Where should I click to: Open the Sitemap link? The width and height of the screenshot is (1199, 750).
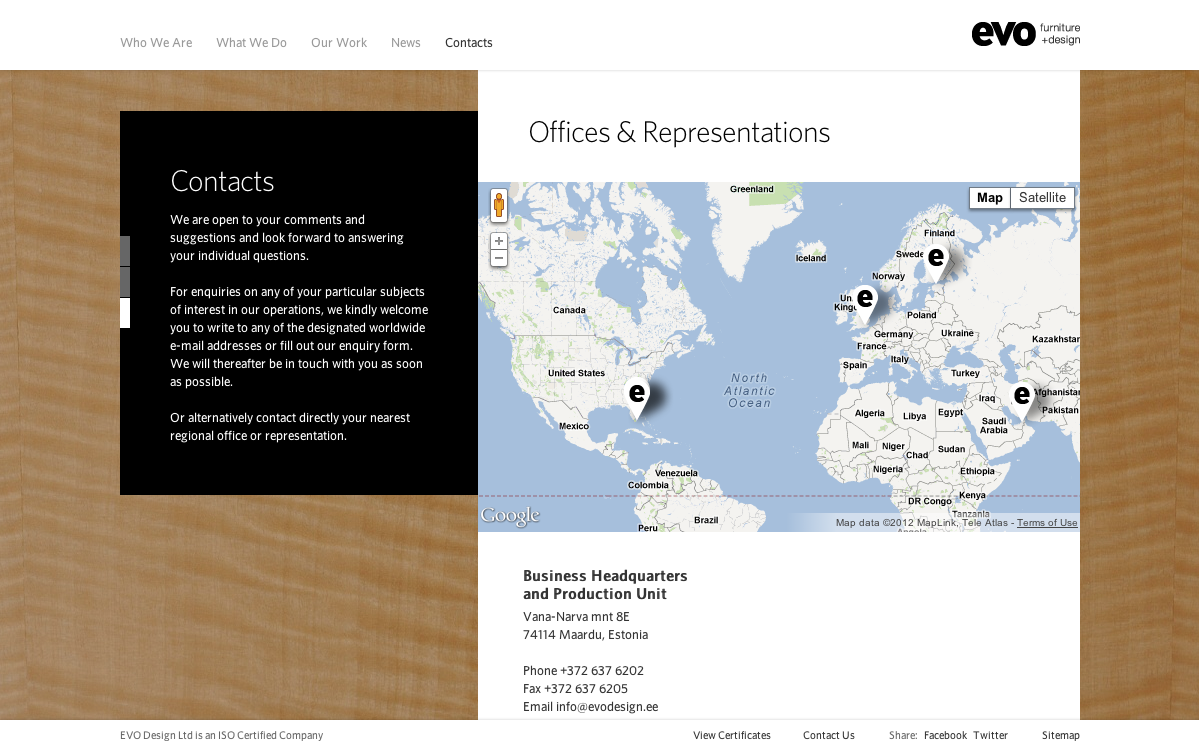click(1060, 735)
